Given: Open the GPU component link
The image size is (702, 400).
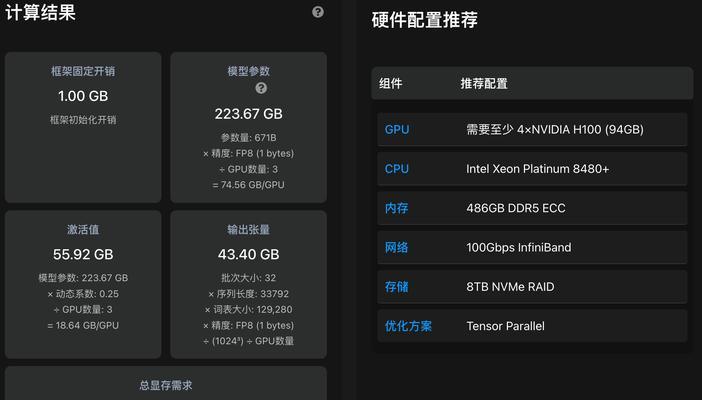Looking at the screenshot, I should coord(397,129).
